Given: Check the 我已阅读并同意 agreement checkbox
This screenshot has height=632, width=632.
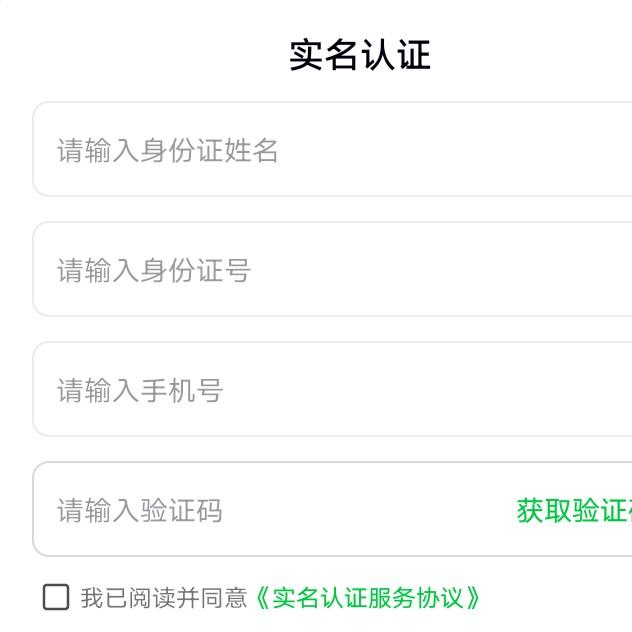Looking at the screenshot, I should pos(56,597).
